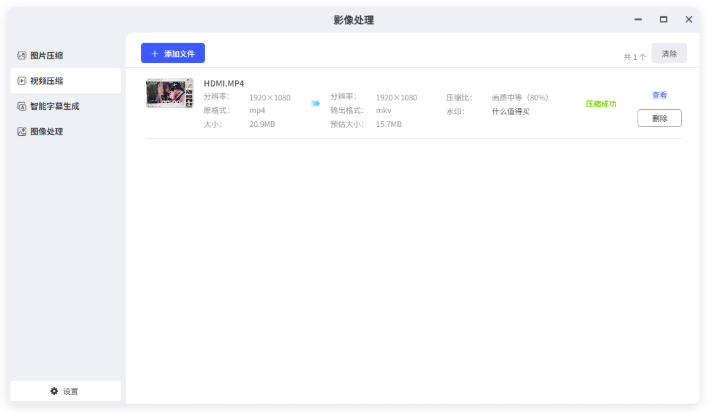Open the 图像处理 sidebar tab

(65, 131)
